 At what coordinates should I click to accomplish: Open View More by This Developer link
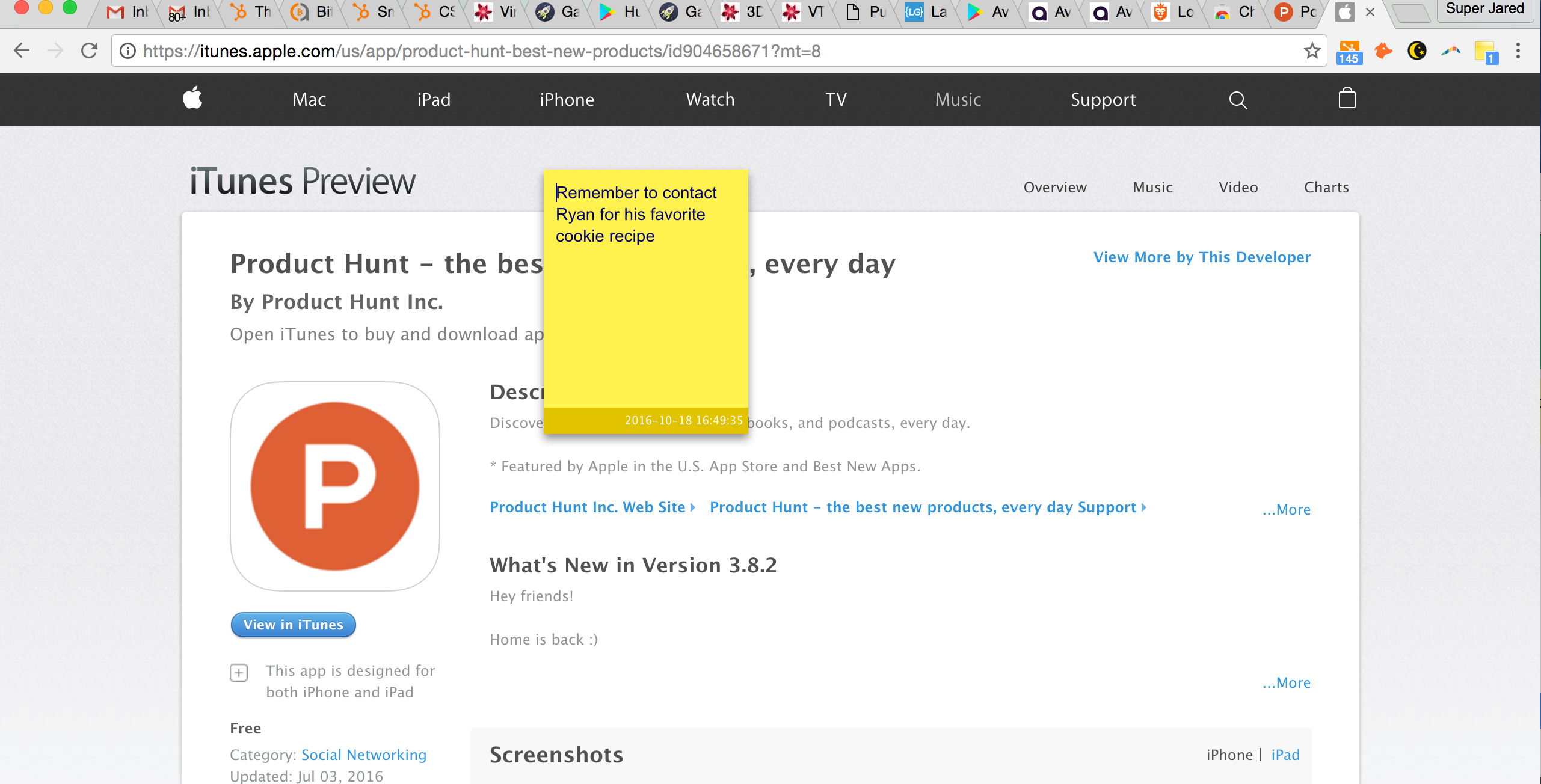click(1201, 257)
